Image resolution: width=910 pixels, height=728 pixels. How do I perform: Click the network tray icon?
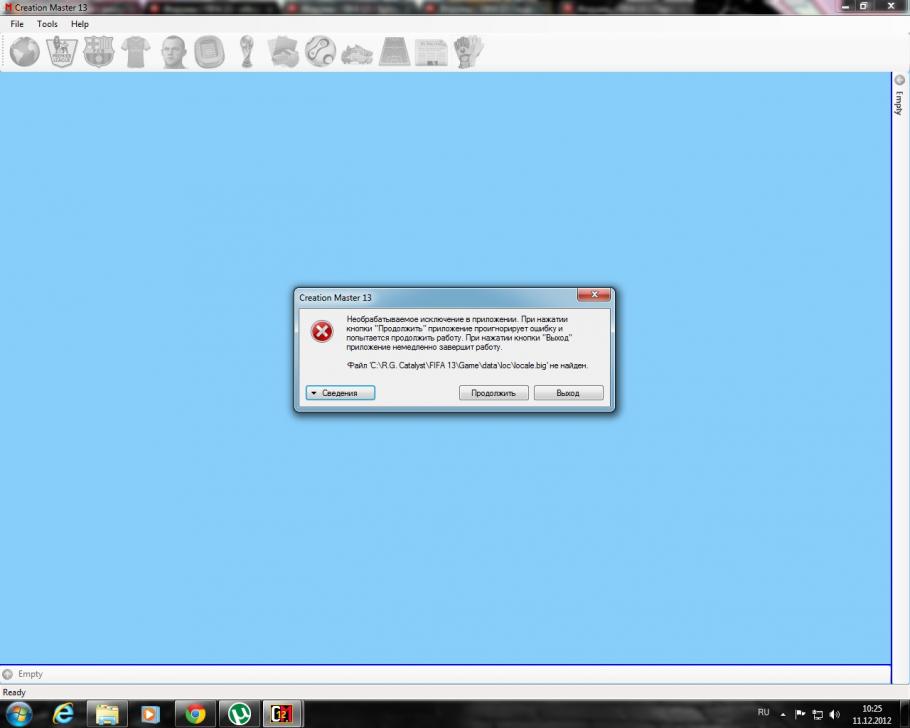click(817, 715)
